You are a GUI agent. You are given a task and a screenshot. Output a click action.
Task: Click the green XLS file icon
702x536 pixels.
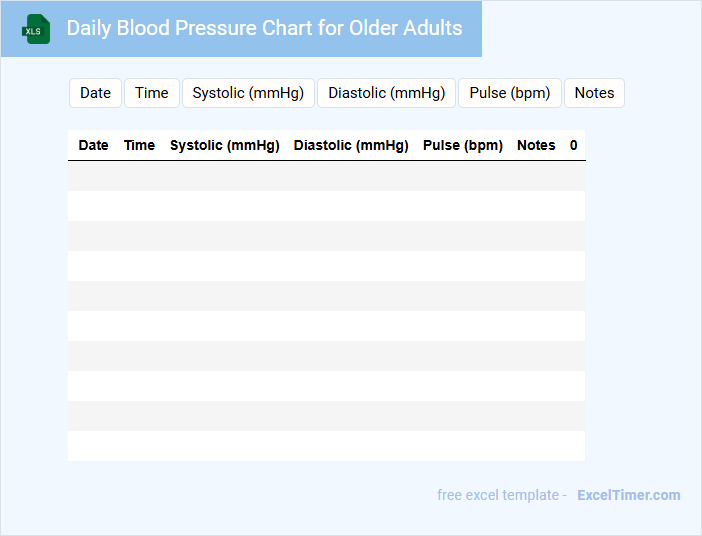[37, 29]
